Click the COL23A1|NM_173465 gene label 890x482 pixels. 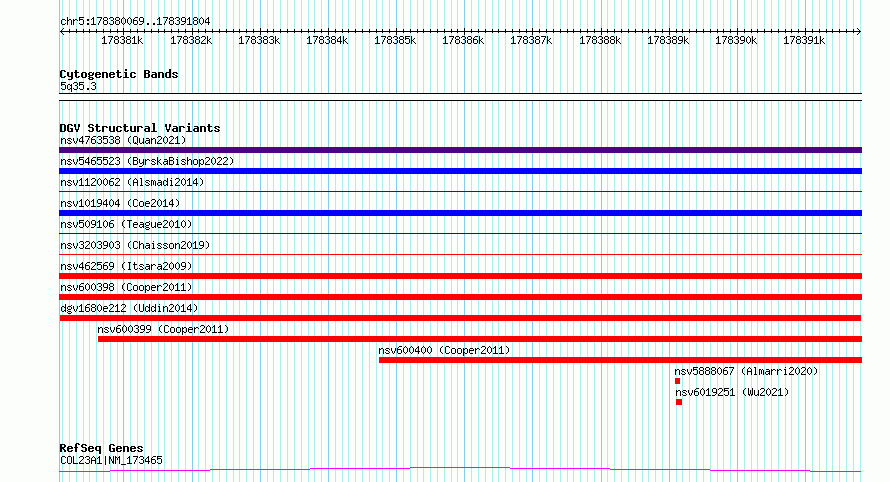point(111,460)
